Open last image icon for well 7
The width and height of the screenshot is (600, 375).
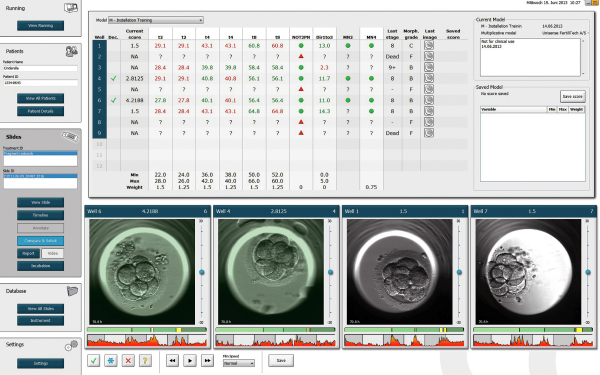pyautogui.click(x=429, y=111)
